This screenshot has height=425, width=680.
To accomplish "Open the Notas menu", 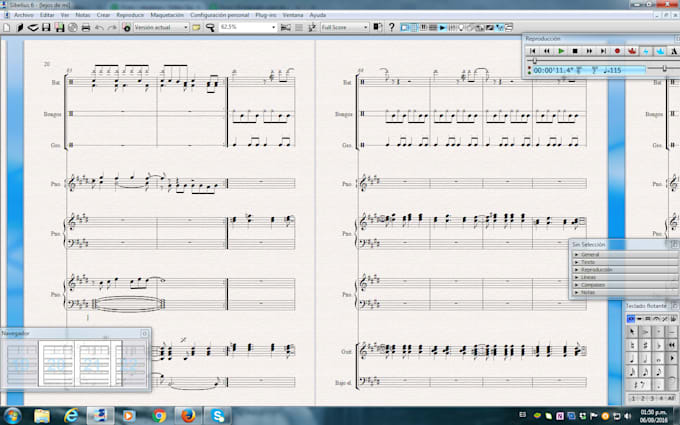I will [x=83, y=15].
